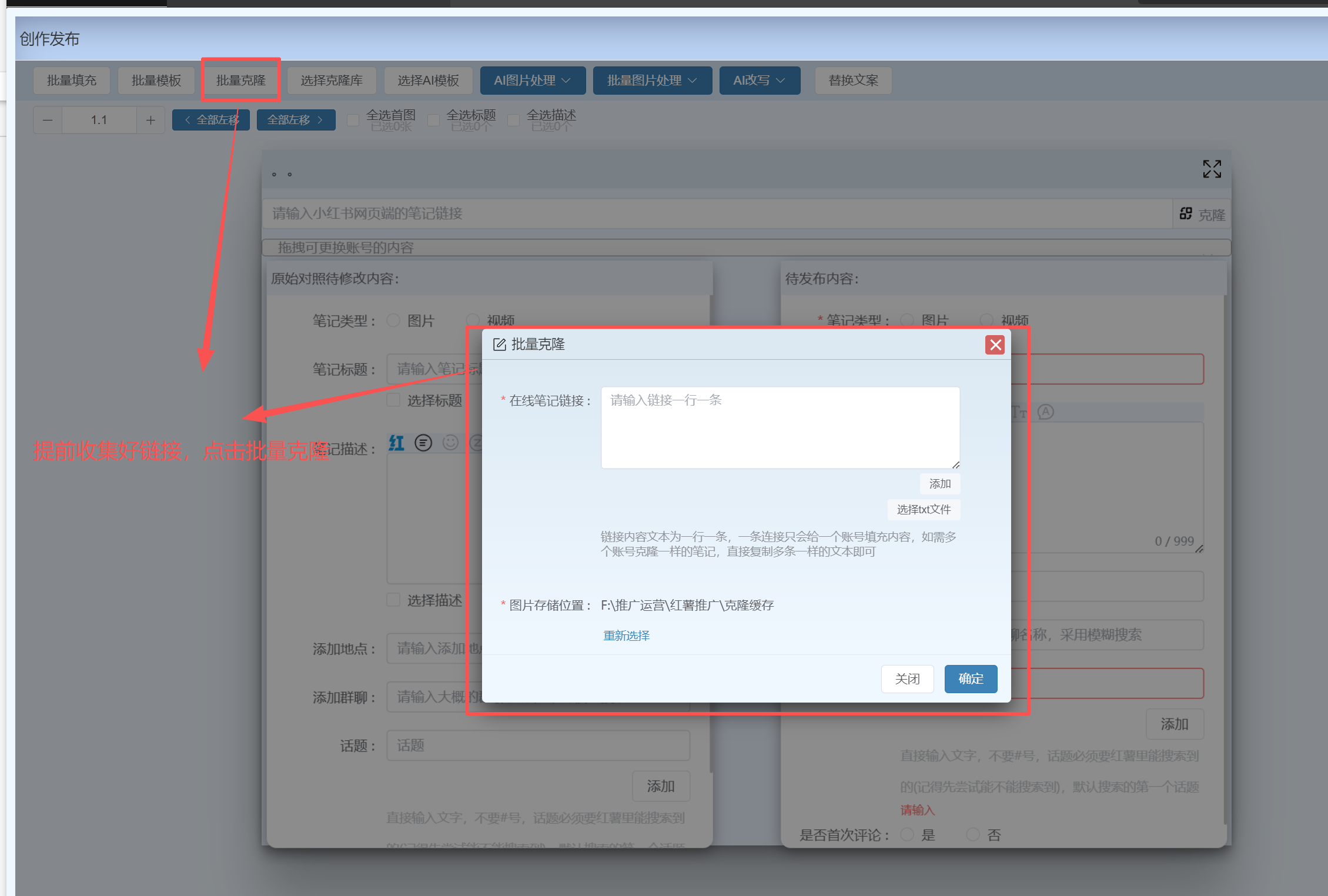1328x896 pixels.
Task: Click the emoji smiley icon
Action: point(450,443)
